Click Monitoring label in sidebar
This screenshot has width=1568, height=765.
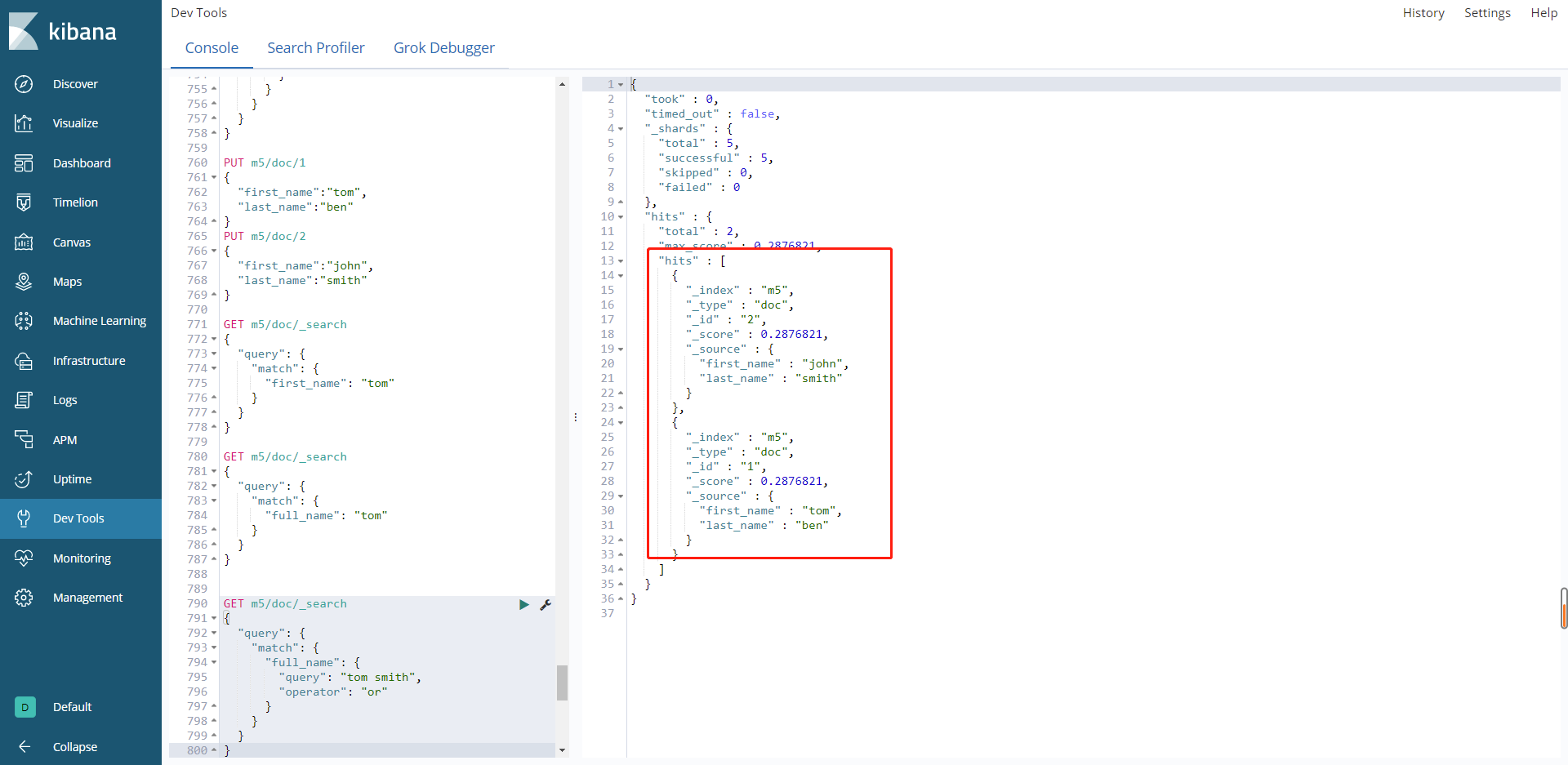[x=82, y=558]
